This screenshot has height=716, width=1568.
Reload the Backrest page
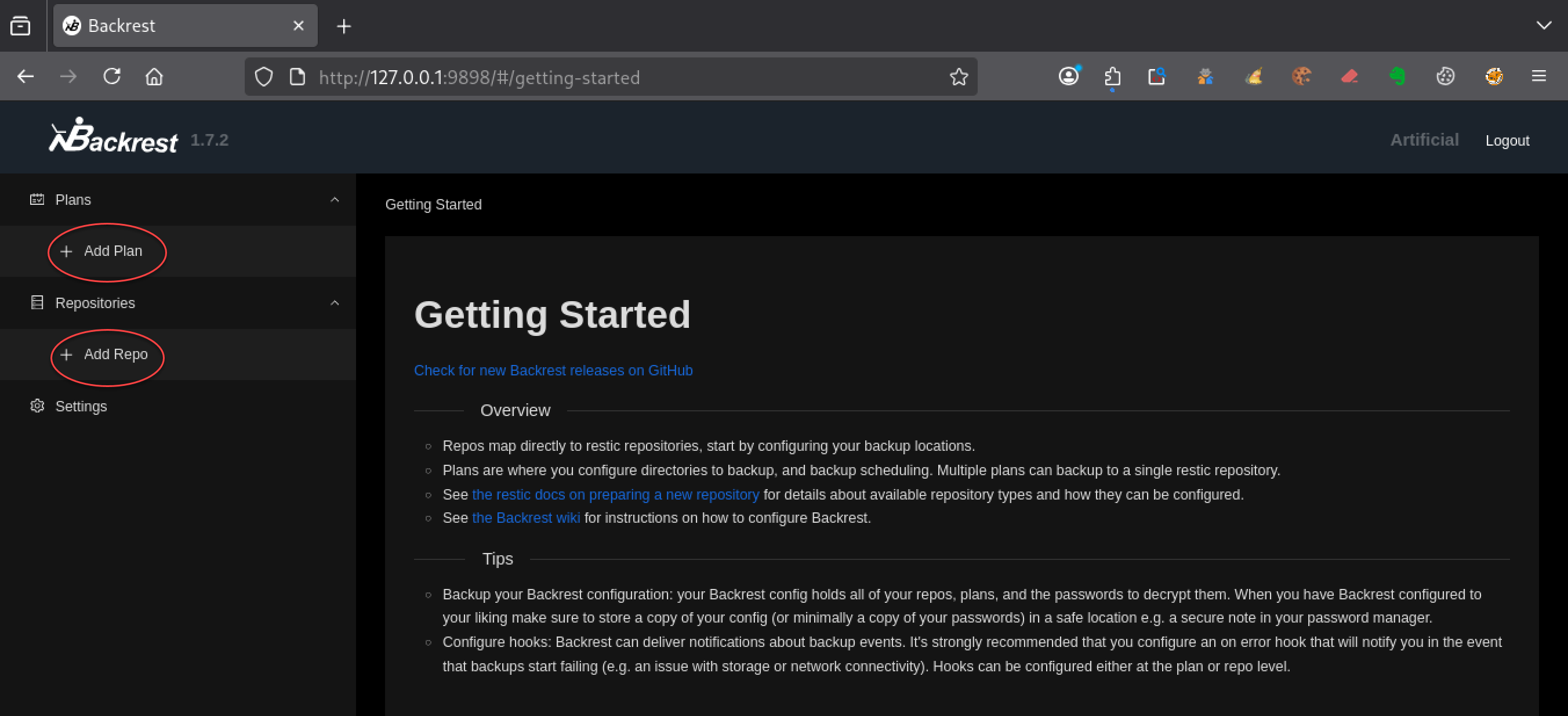pos(111,77)
